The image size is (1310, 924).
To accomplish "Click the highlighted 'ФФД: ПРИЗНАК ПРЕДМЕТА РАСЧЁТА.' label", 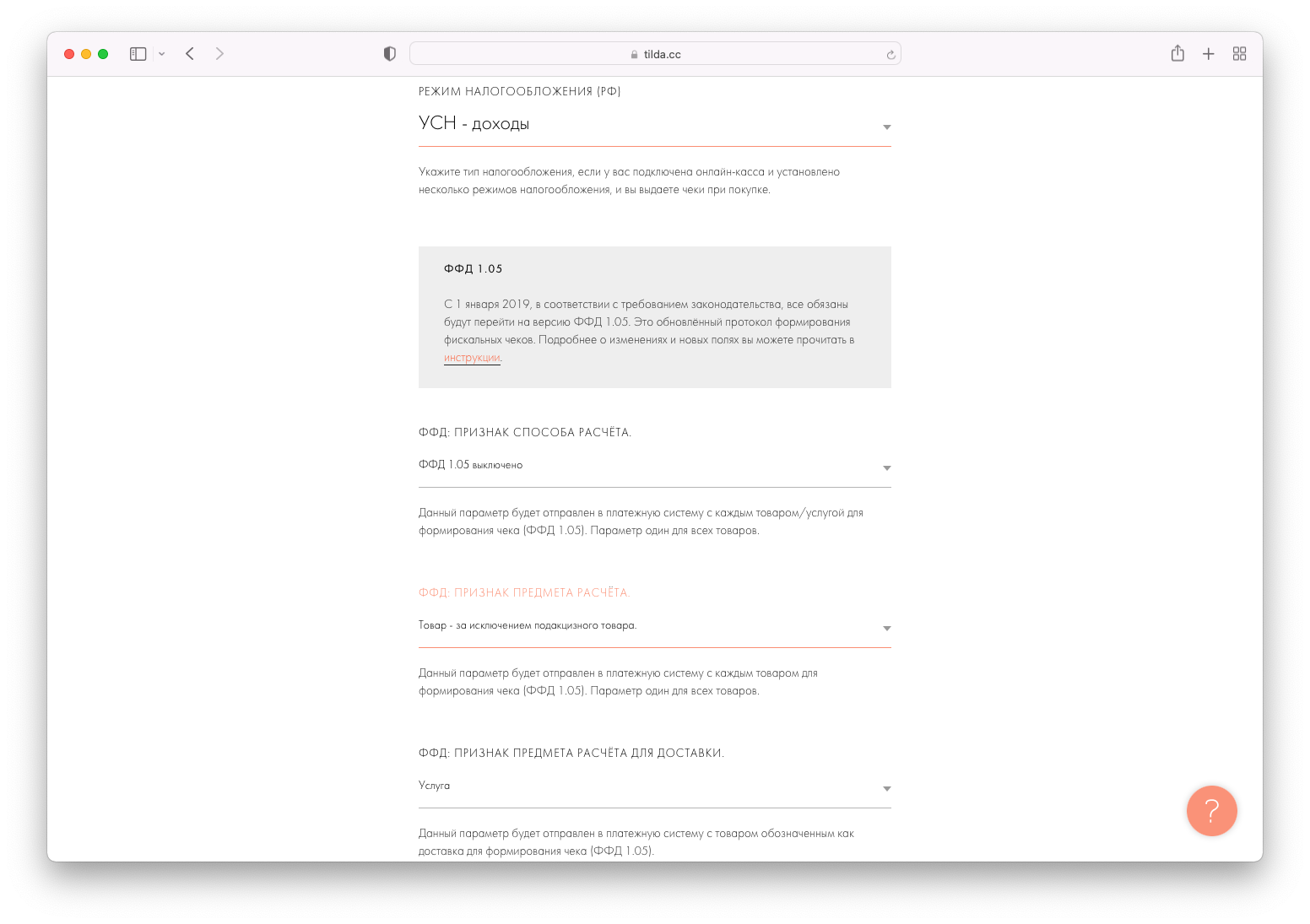I will point(524,592).
